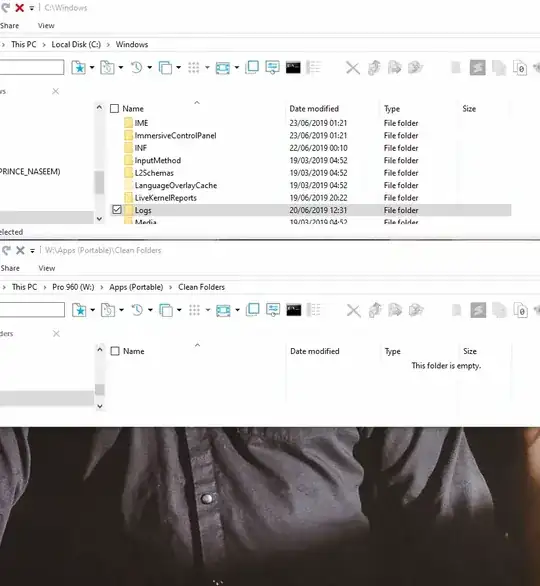
Task: Select the LanguageOverlayCache folder
Action: click(176, 185)
